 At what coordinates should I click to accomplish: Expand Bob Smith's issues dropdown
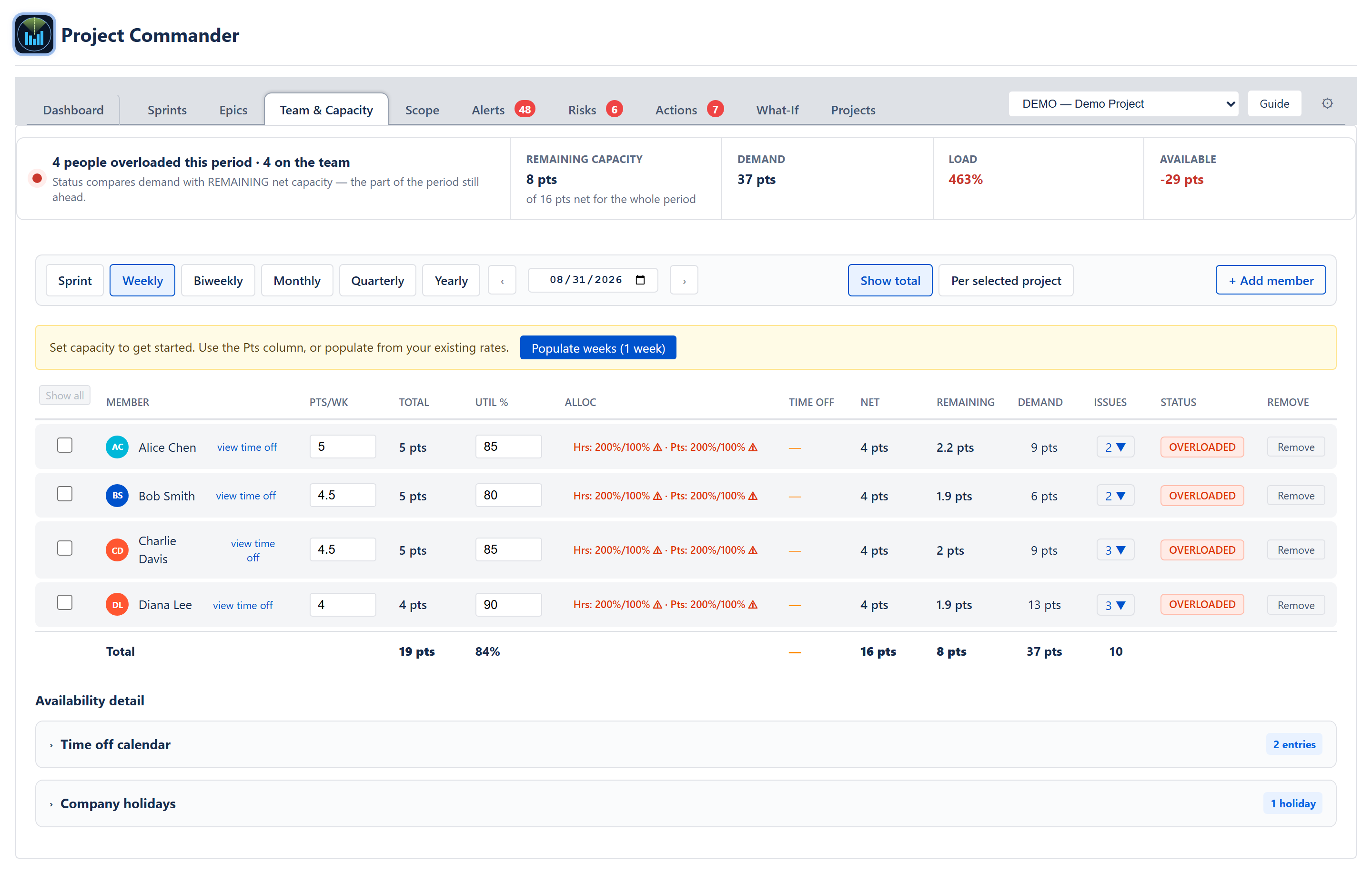(x=1115, y=496)
